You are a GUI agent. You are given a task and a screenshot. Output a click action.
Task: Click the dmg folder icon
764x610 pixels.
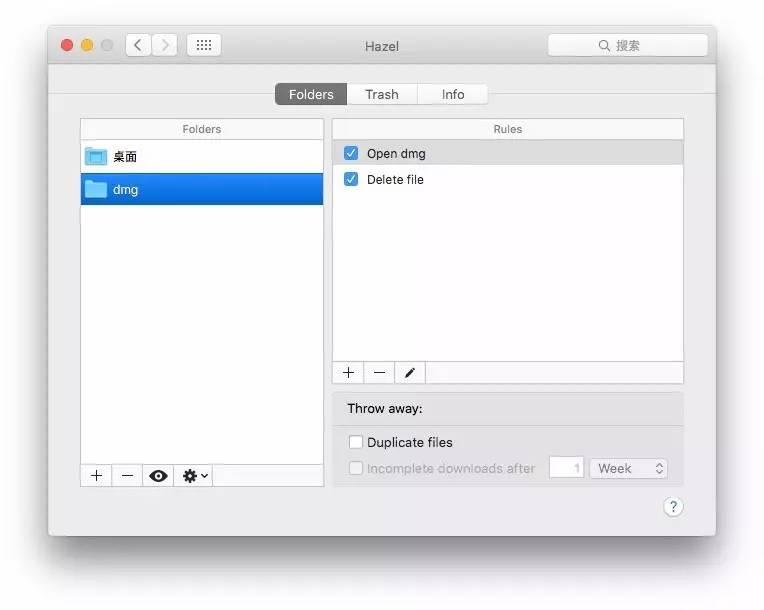(96, 189)
